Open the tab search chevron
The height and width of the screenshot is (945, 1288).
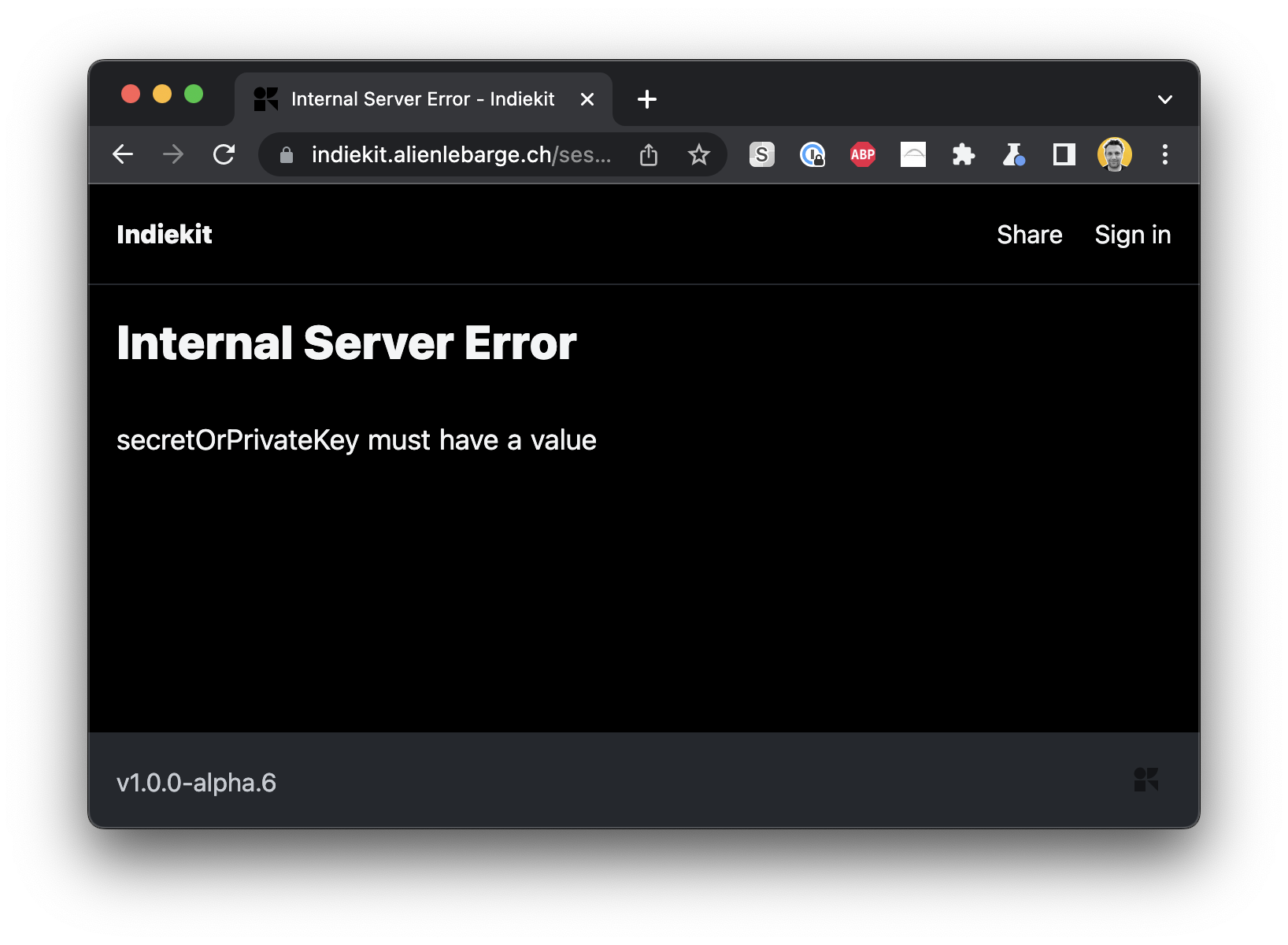[1164, 98]
